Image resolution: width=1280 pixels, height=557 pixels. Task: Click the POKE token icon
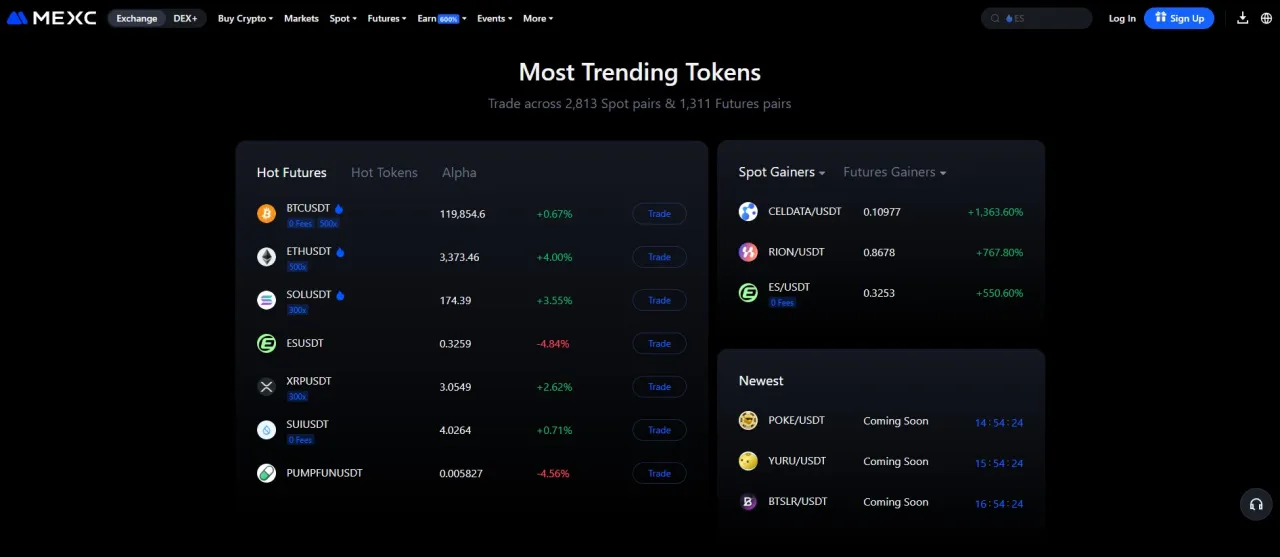click(748, 421)
